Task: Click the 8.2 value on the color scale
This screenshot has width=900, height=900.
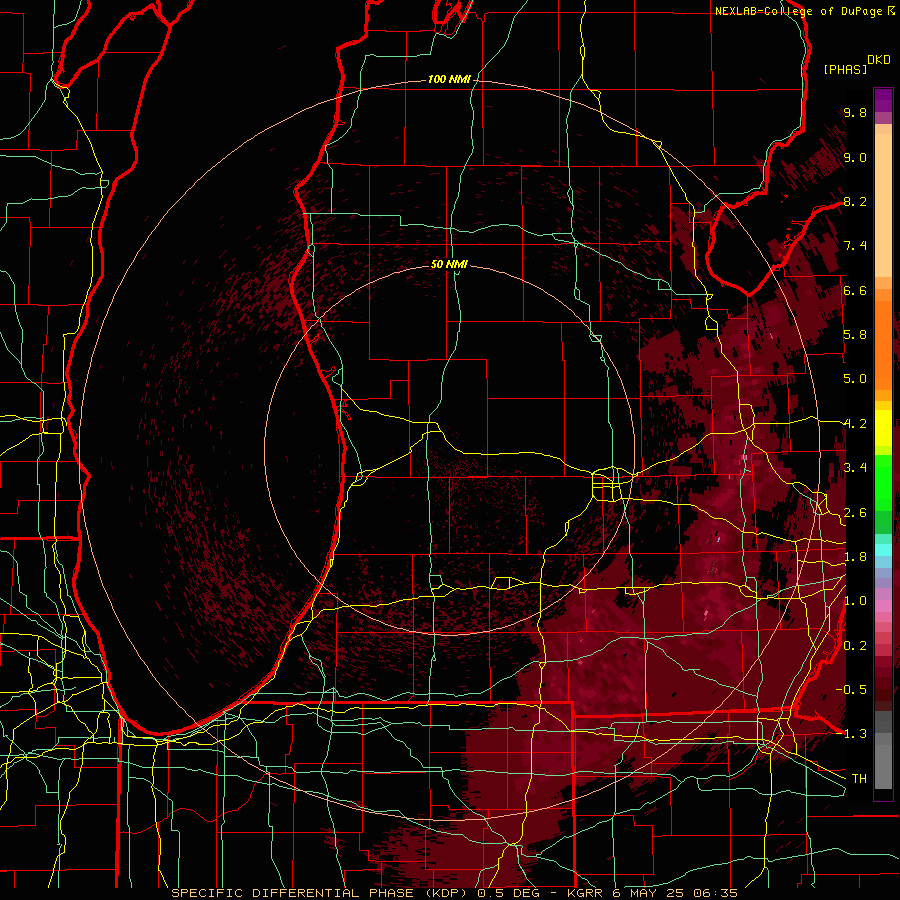Action: [855, 201]
